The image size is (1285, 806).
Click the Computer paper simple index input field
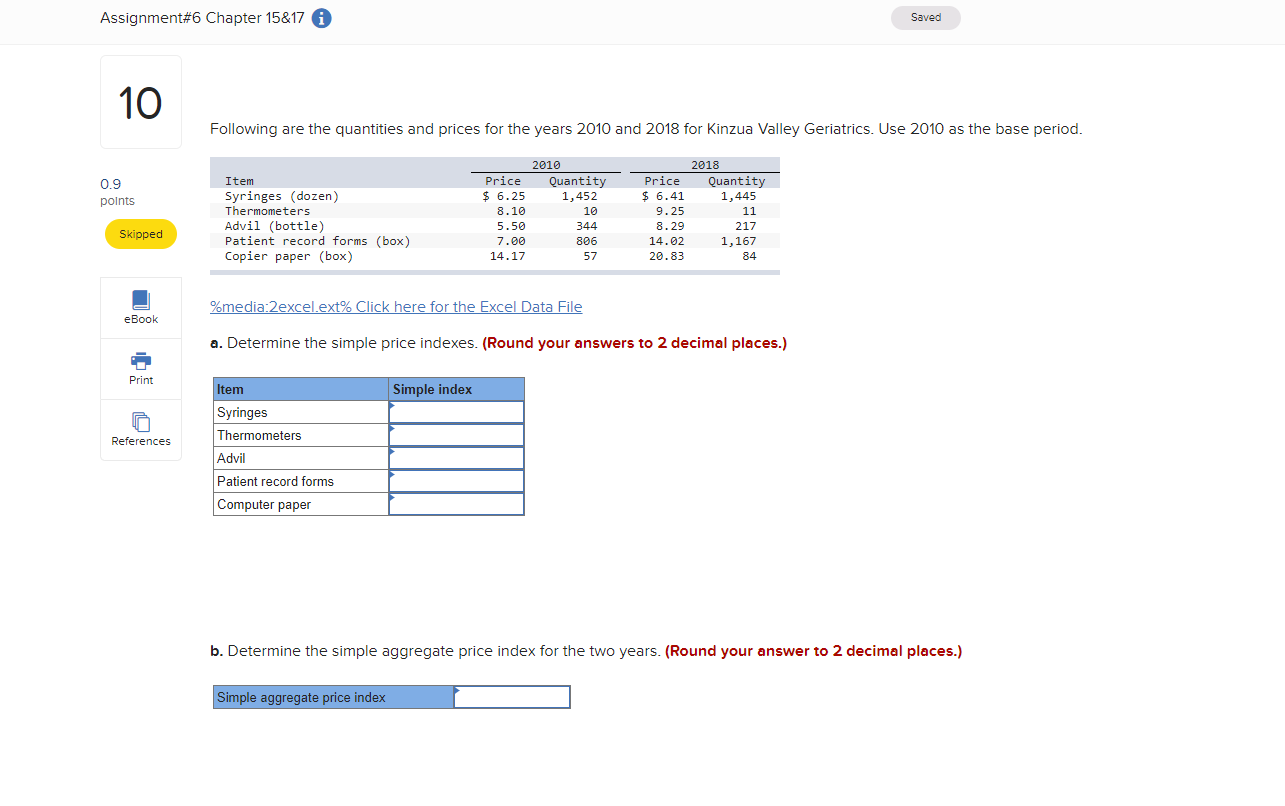click(x=460, y=504)
